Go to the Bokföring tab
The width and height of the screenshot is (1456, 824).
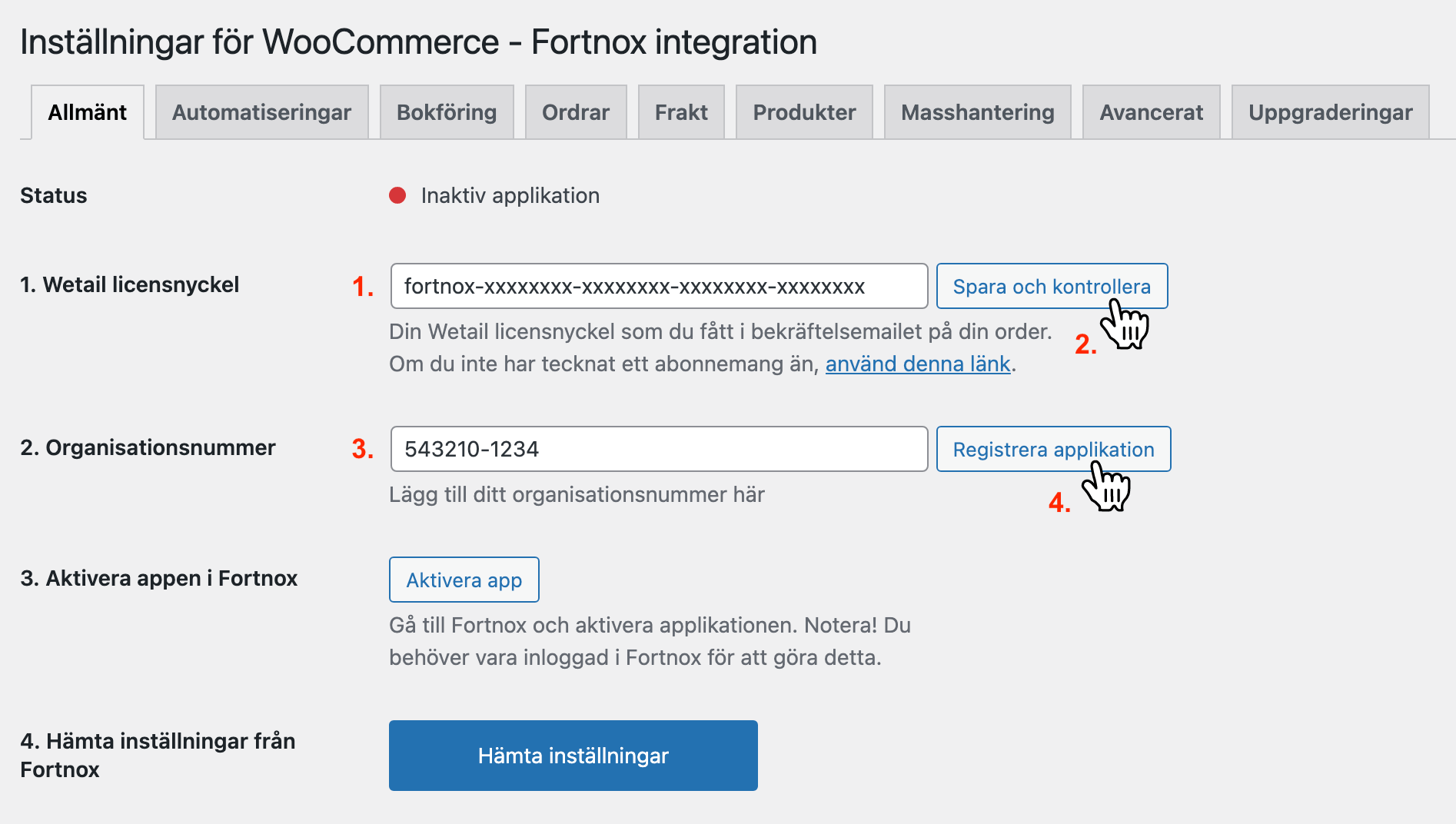pos(447,112)
